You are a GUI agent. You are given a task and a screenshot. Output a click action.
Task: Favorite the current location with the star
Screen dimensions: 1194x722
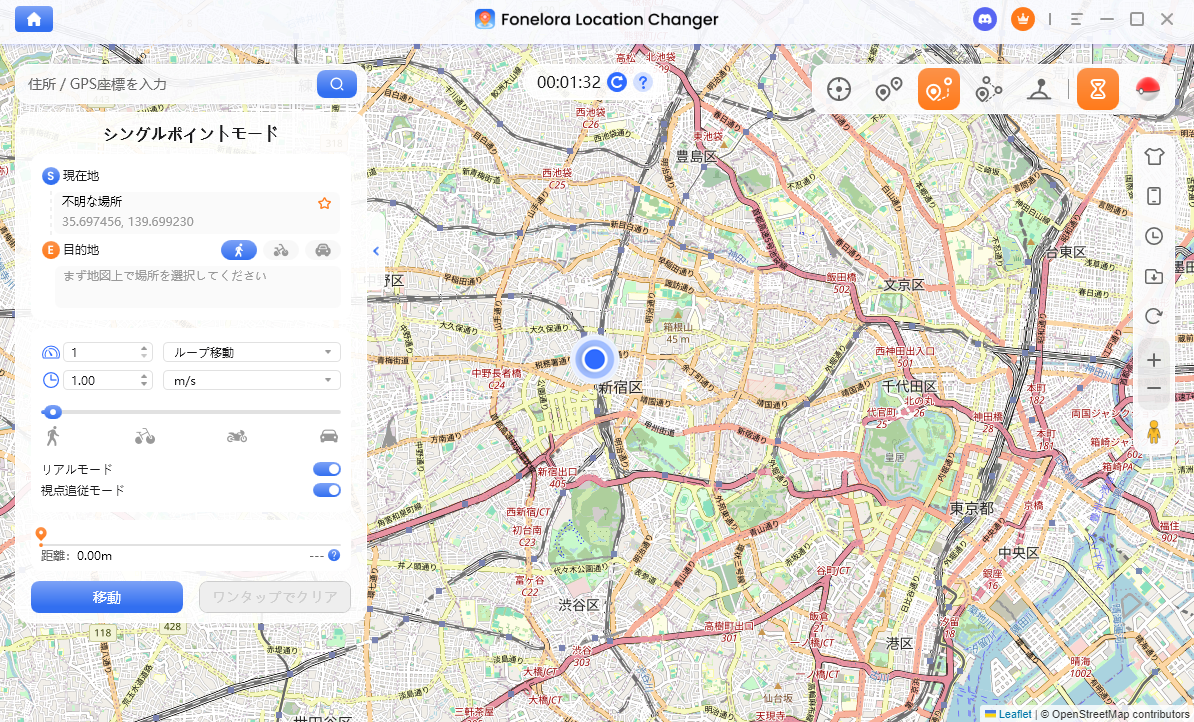point(324,203)
